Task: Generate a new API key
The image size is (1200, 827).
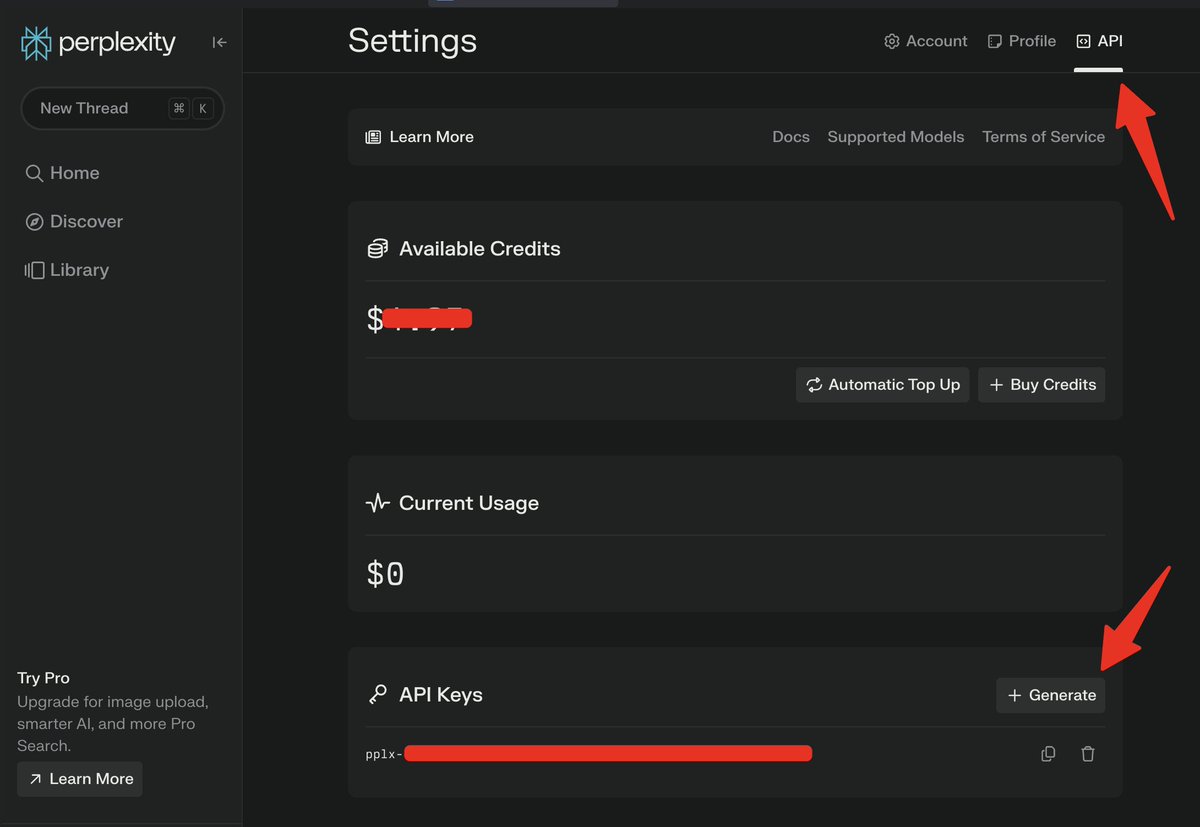Action: (1051, 695)
